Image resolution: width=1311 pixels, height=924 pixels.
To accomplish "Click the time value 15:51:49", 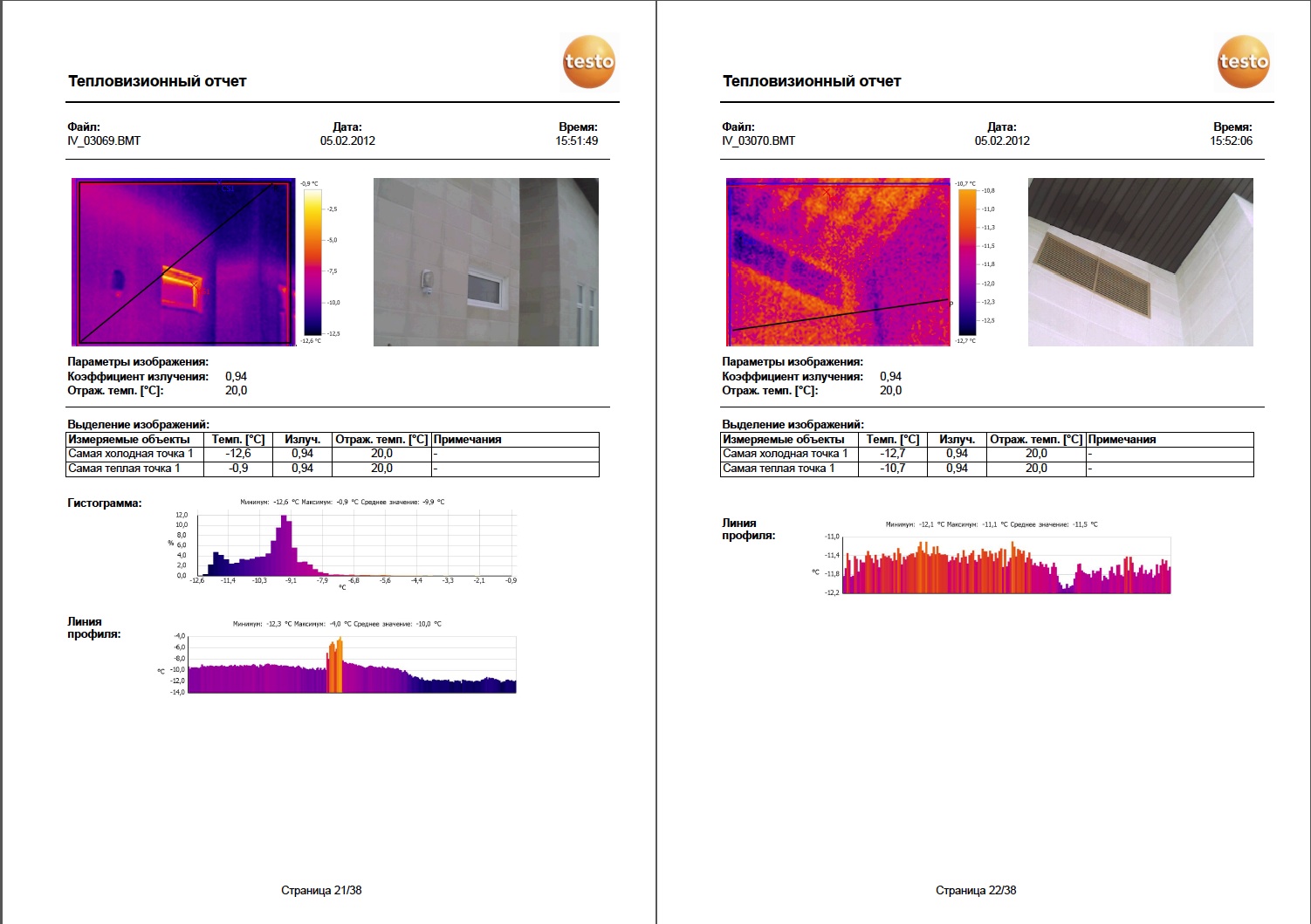I will coord(577,140).
